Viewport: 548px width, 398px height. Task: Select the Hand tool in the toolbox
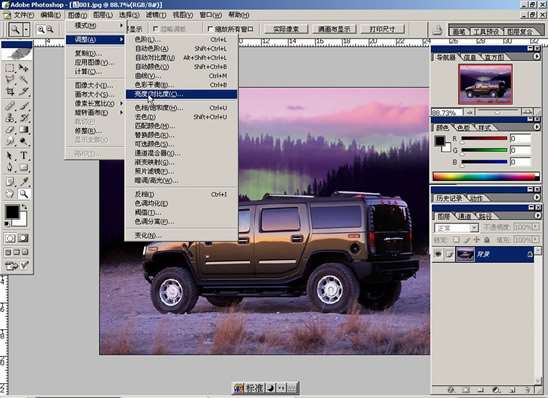tap(10, 194)
